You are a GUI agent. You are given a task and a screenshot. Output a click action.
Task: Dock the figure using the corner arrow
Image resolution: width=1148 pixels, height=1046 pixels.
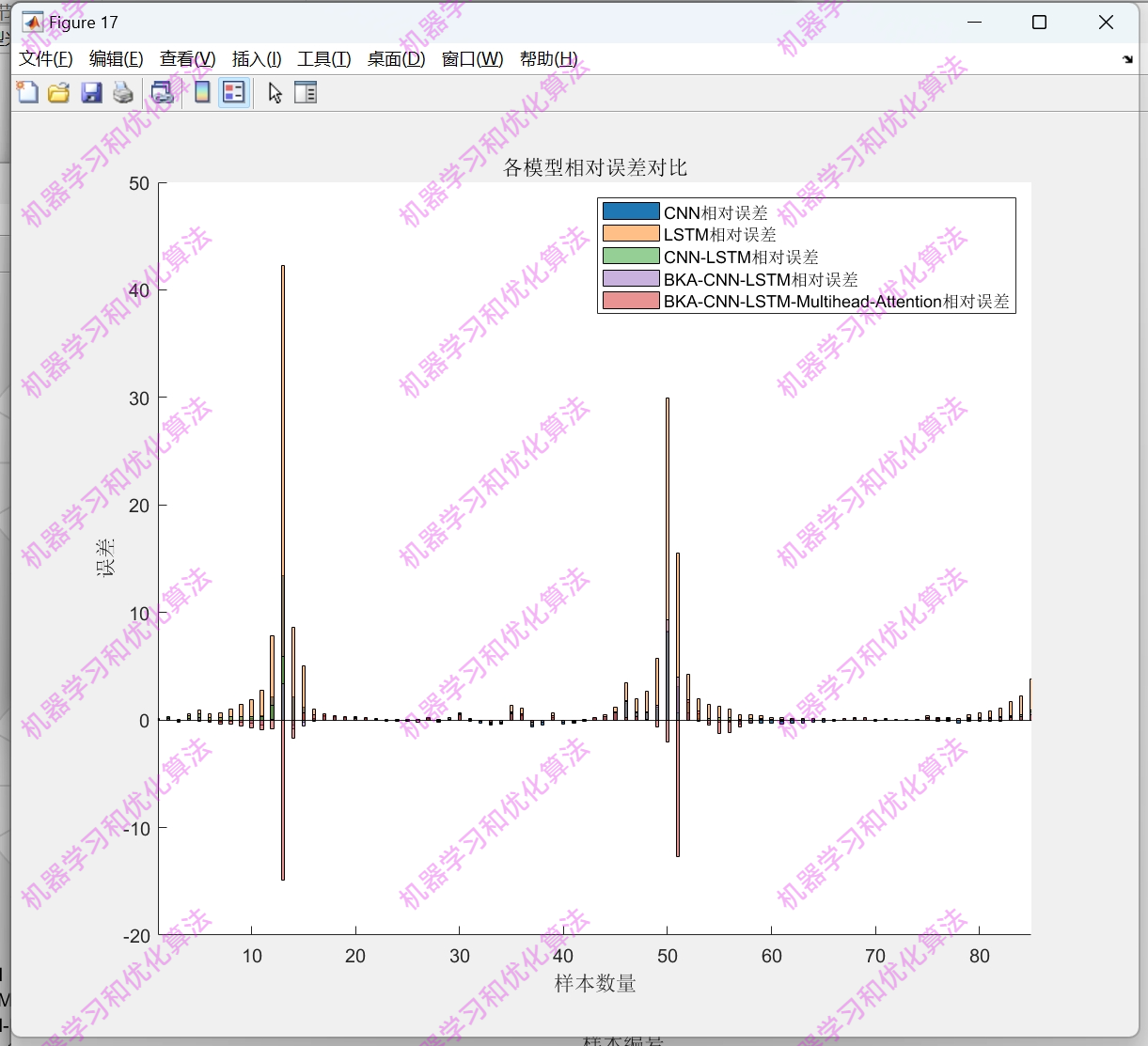(x=1127, y=59)
